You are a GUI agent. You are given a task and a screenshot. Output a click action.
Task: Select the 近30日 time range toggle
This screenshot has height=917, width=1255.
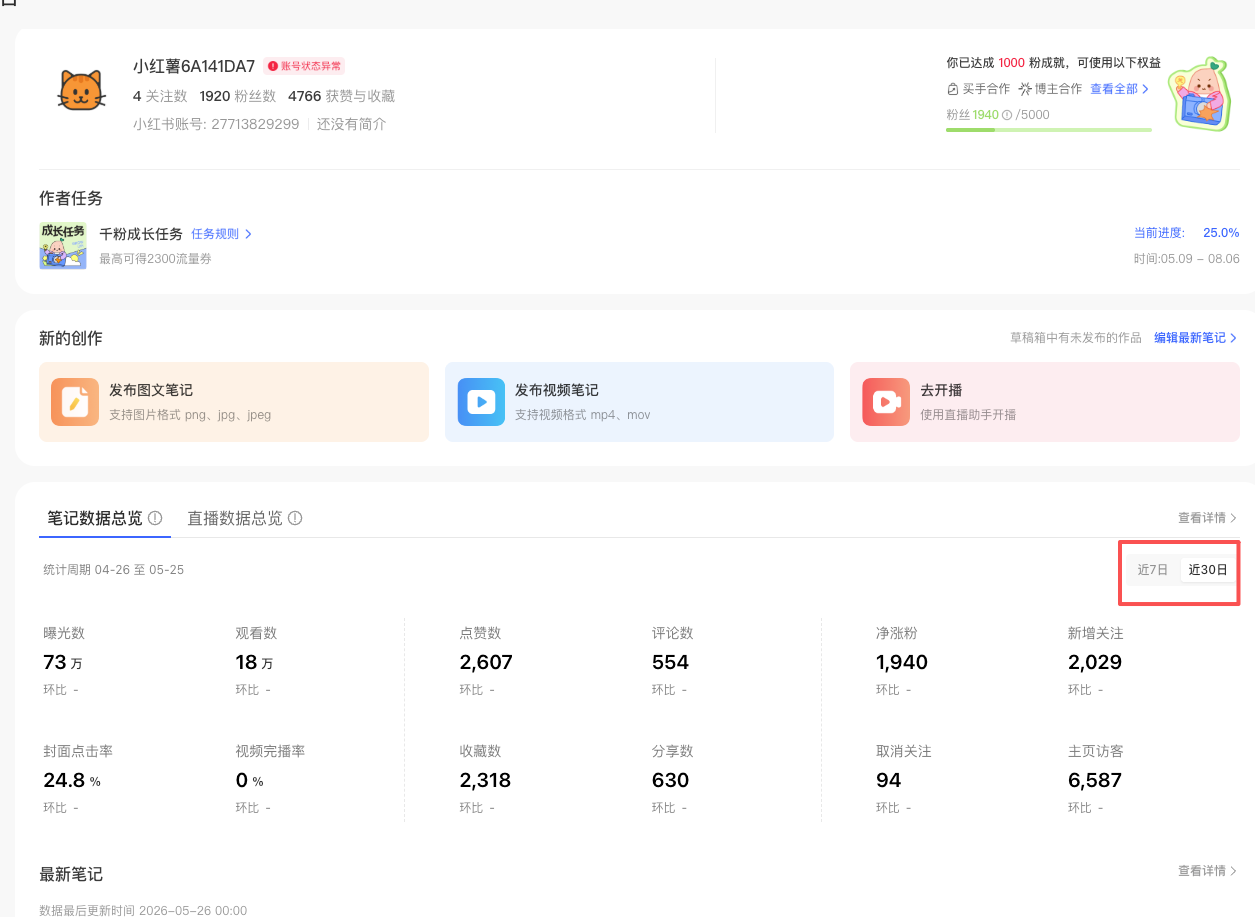[x=1207, y=570]
